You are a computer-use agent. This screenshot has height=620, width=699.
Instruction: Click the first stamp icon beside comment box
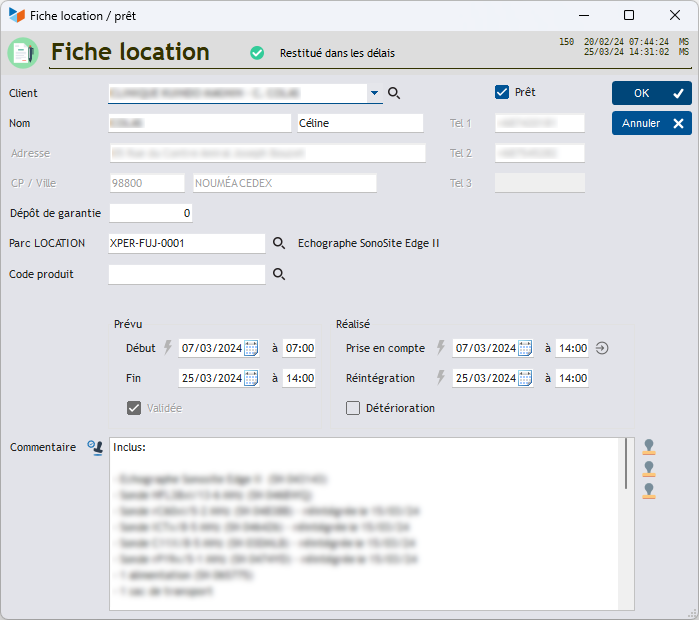point(649,447)
